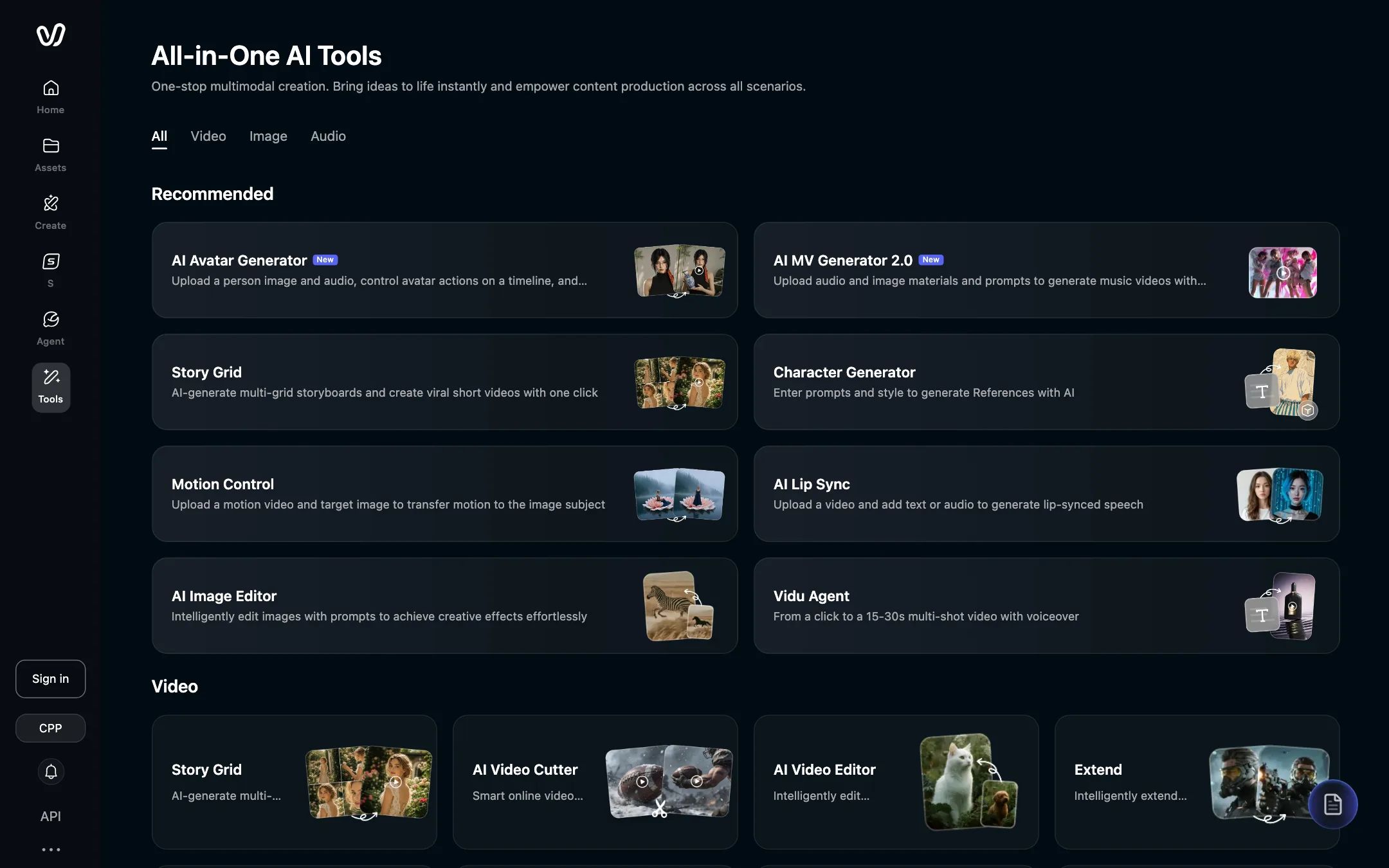
Task: Go to Home in the sidebar
Action: 51,97
